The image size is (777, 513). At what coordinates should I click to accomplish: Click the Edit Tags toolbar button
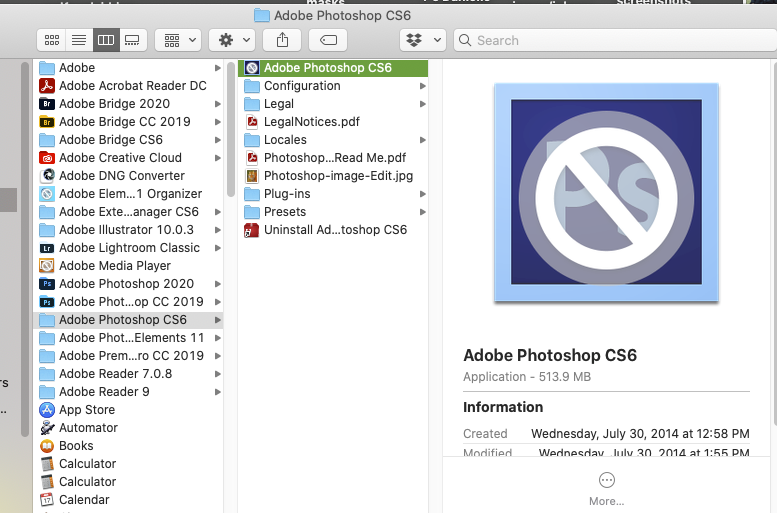(x=328, y=40)
